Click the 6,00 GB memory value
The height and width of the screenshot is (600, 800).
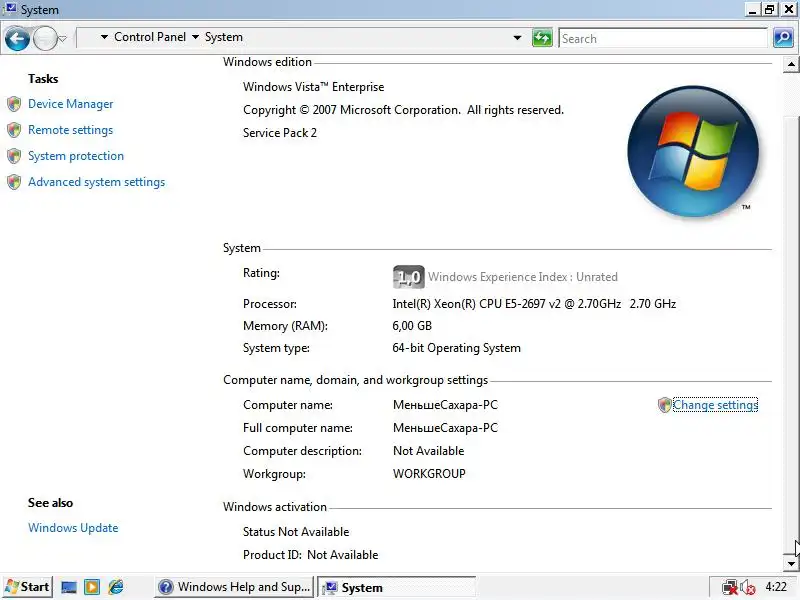412,326
